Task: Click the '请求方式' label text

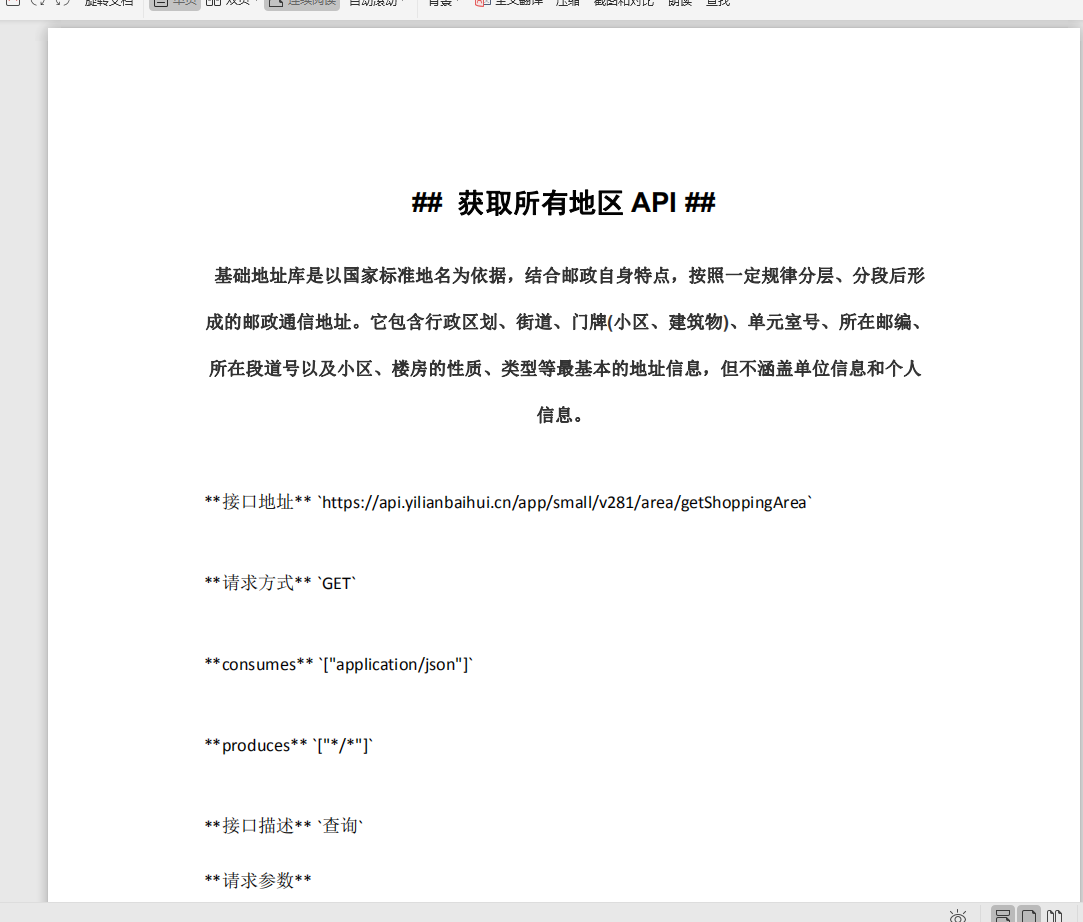Action: point(258,583)
